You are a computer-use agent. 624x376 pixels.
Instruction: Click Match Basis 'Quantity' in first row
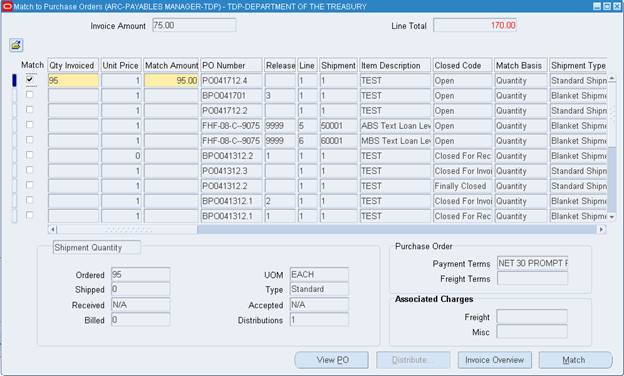521,81
